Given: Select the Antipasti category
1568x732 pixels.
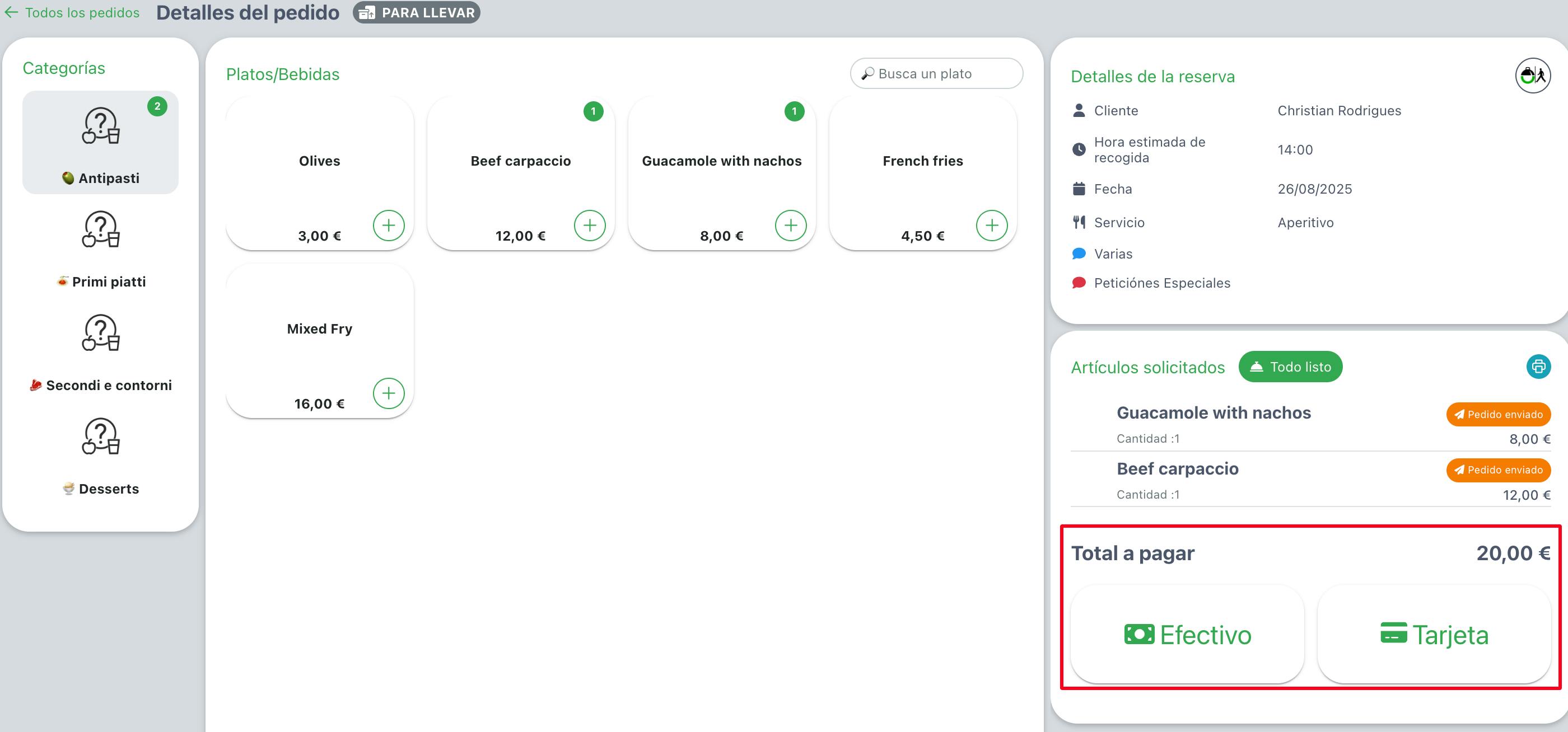Looking at the screenshot, I should coord(100,142).
